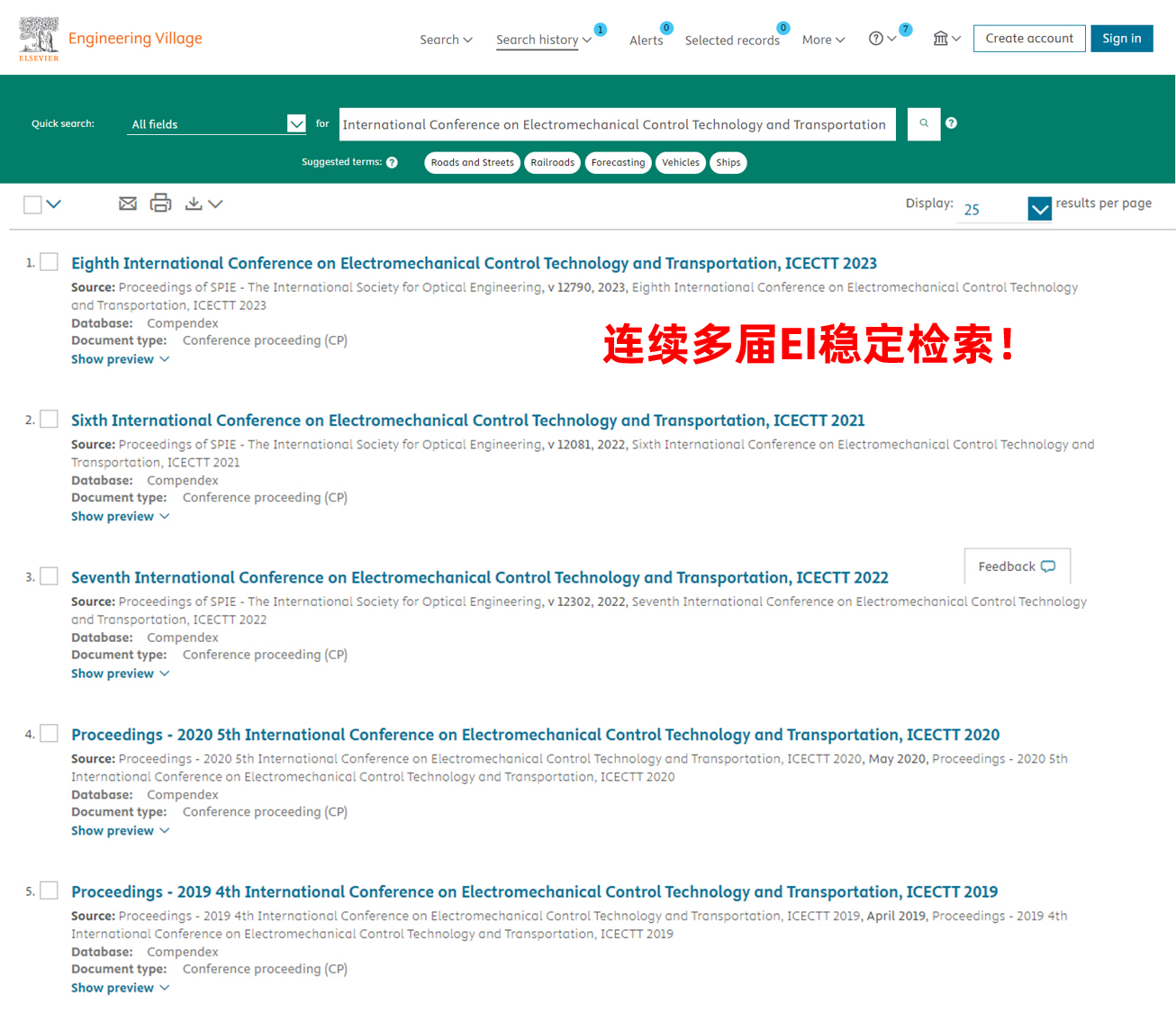Open the suggested terms help icon

(392, 163)
